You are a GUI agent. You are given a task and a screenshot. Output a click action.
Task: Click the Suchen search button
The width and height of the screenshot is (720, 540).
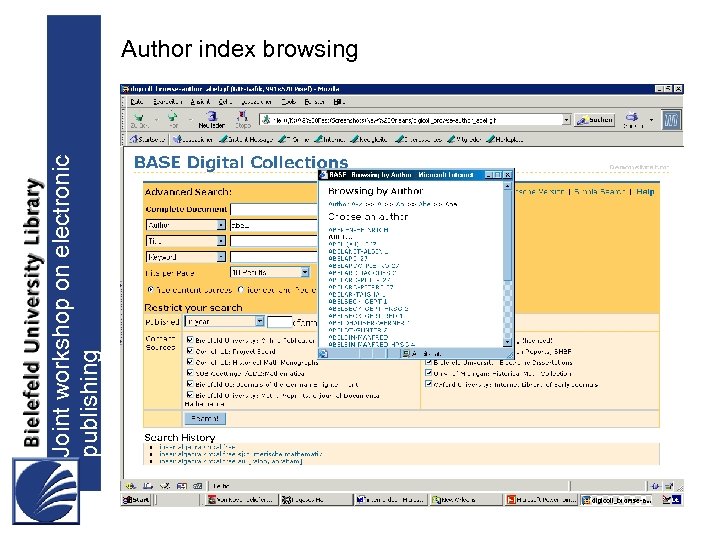coord(595,120)
